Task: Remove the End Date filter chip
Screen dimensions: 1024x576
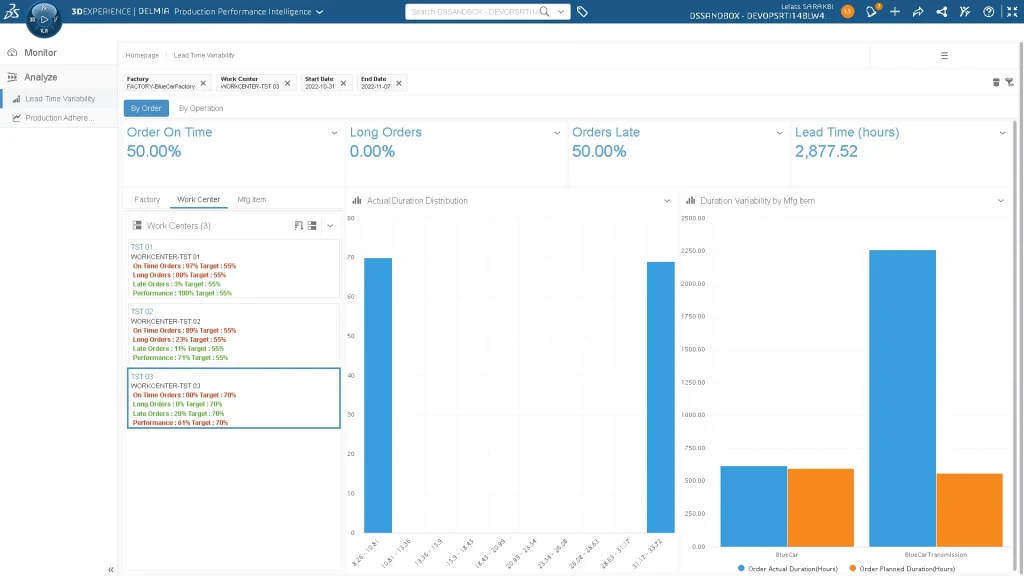Action: point(399,83)
